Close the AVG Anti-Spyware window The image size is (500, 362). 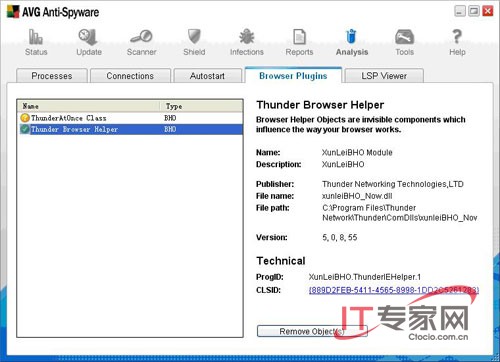488,11
